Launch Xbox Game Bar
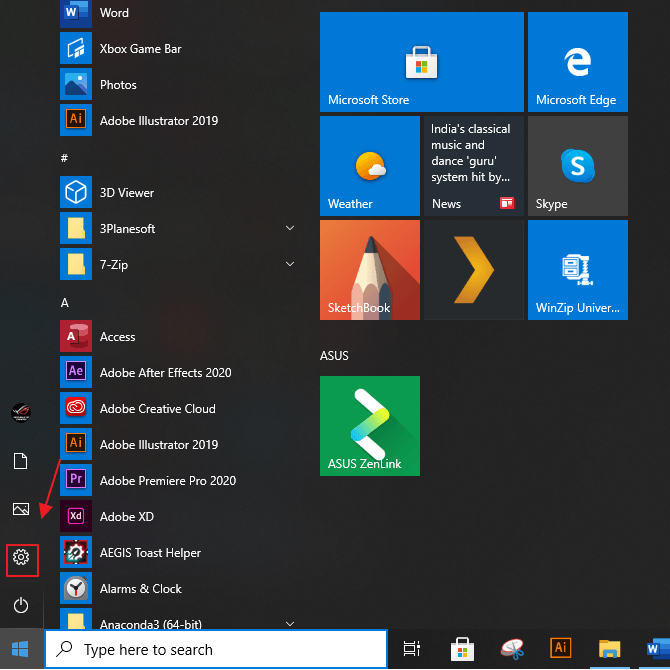The image size is (670, 670). click(177, 49)
